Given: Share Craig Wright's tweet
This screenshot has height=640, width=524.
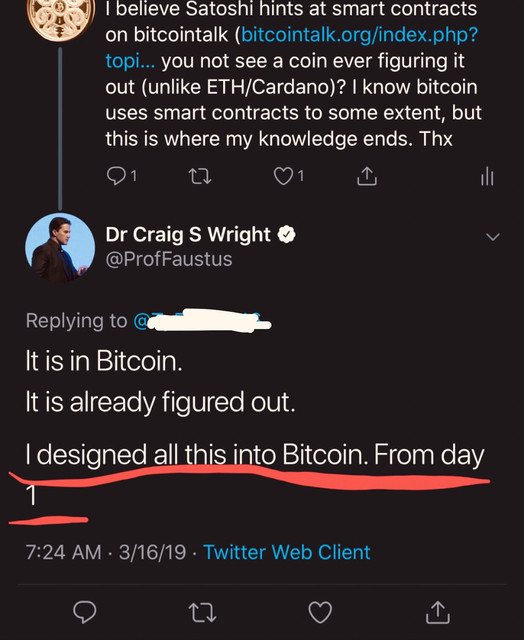Looking at the screenshot, I should (x=437, y=612).
